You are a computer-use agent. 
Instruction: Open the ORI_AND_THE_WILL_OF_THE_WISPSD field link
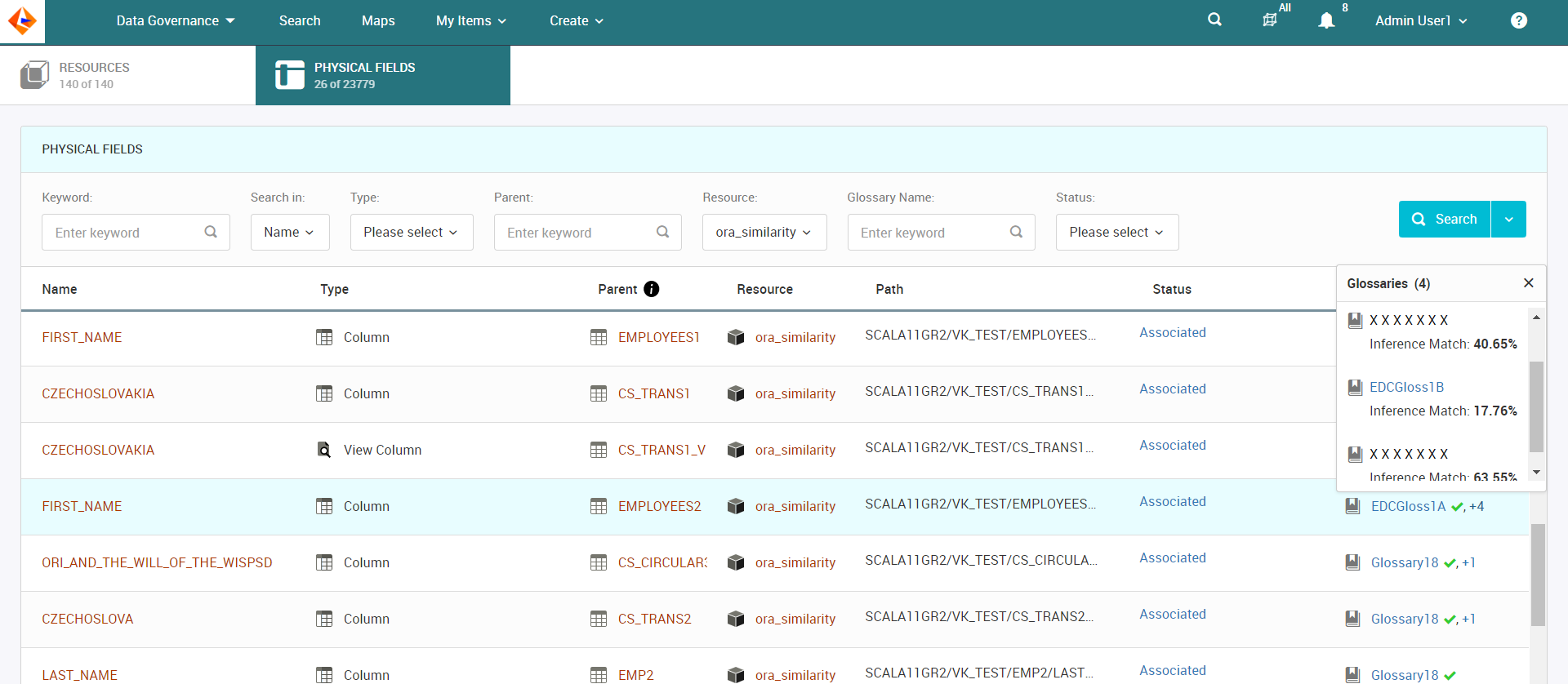pos(157,562)
